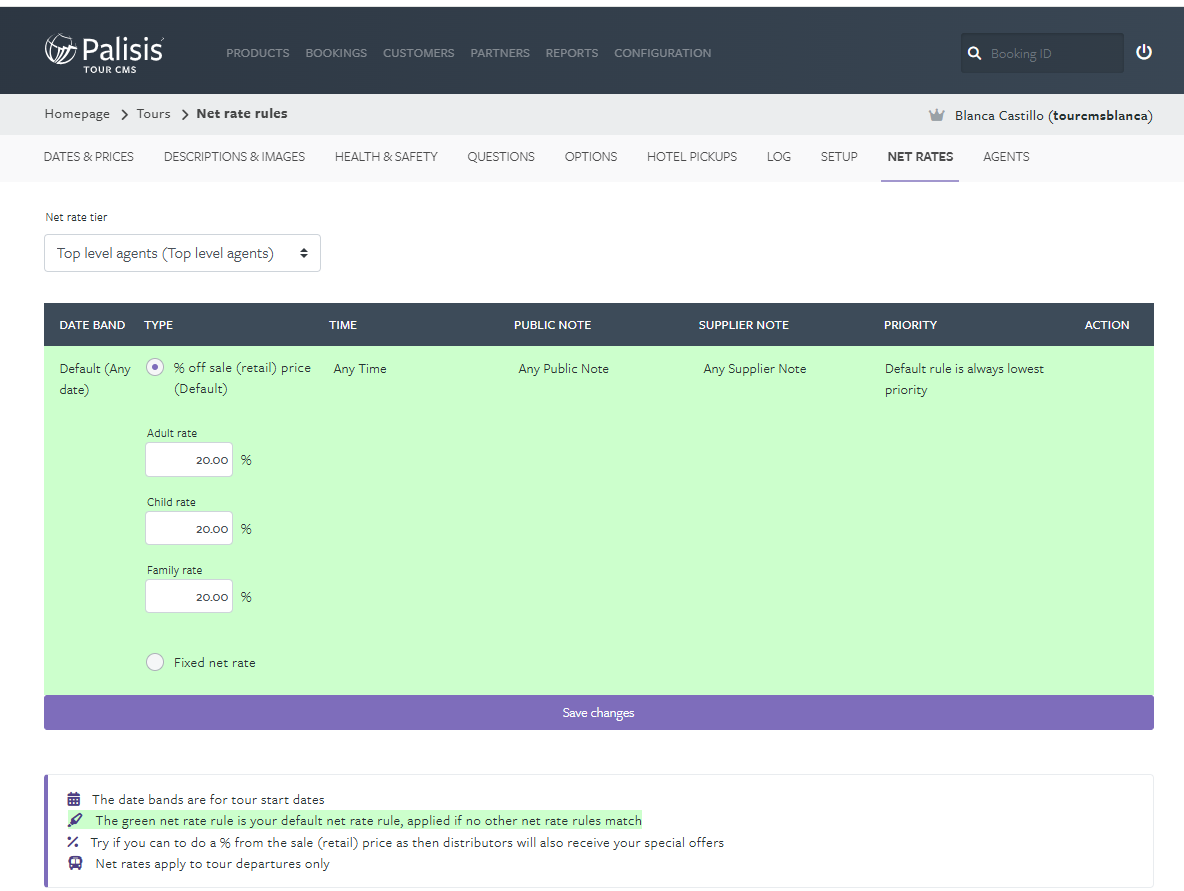Click the Default (Any date) cell
Viewport: 1184px width, 891px height.
tap(95, 379)
